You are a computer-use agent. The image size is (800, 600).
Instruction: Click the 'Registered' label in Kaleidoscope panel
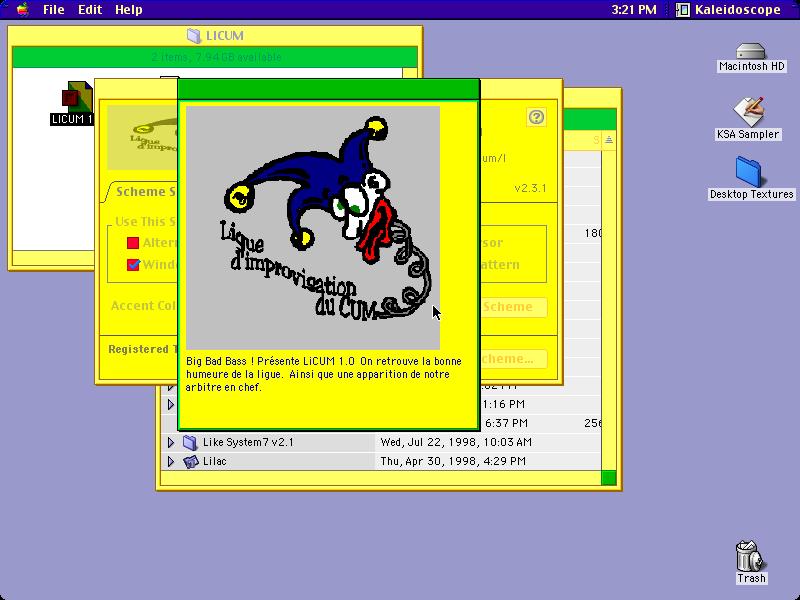pos(138,349)
